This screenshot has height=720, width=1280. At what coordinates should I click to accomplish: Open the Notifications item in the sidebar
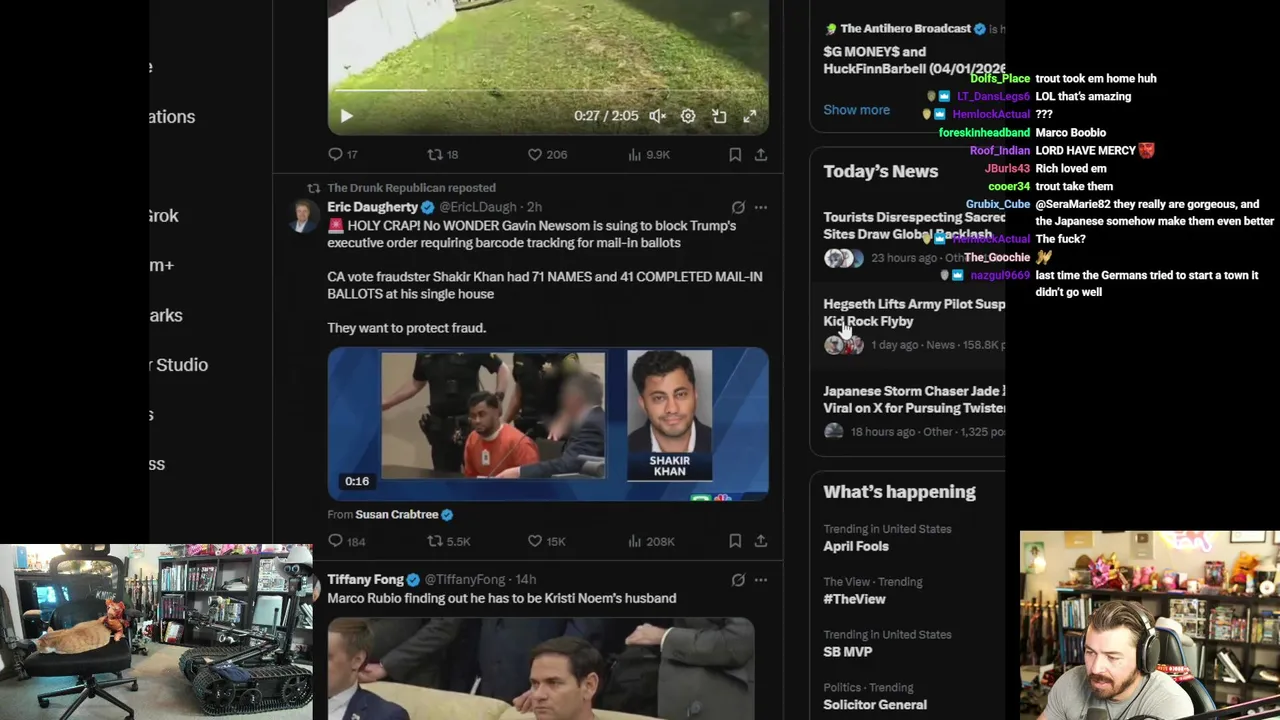pos(172,116)
